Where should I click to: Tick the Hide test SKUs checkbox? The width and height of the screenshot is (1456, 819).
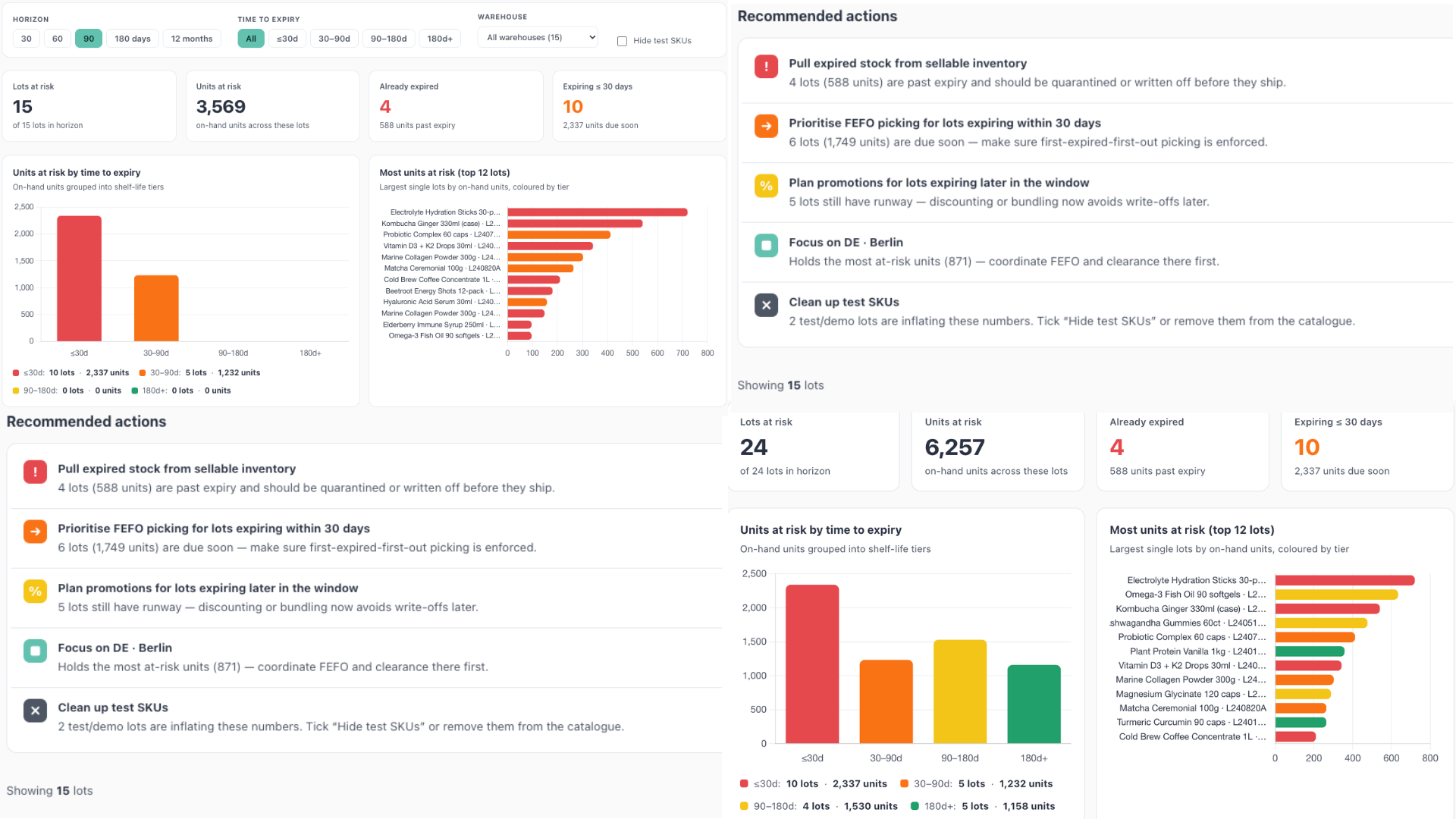click(622, 41)
